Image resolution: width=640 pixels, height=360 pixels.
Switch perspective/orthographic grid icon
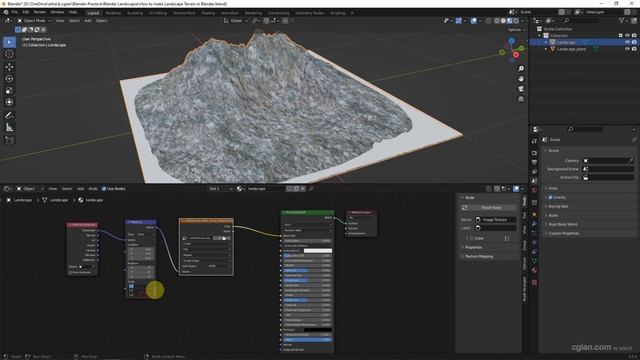(521, 99)
